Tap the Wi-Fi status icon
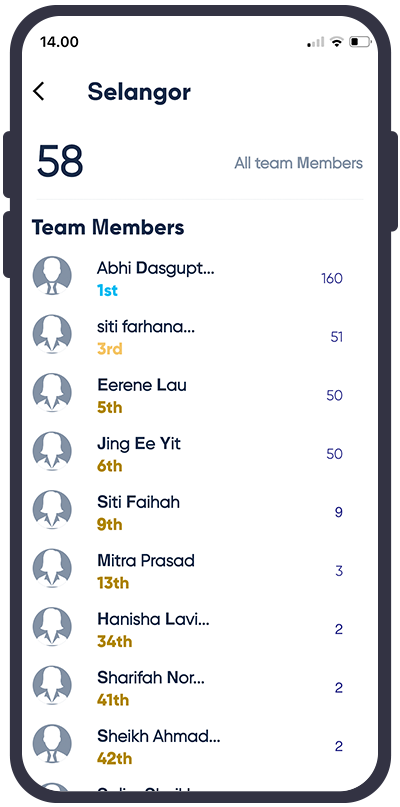The height and width of the screenshot is (807, 400). [337, 42]
